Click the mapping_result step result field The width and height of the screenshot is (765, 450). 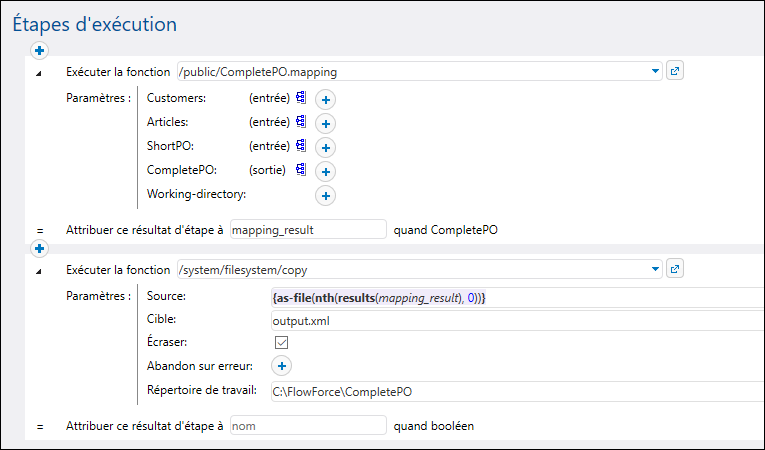click(308, 229)
